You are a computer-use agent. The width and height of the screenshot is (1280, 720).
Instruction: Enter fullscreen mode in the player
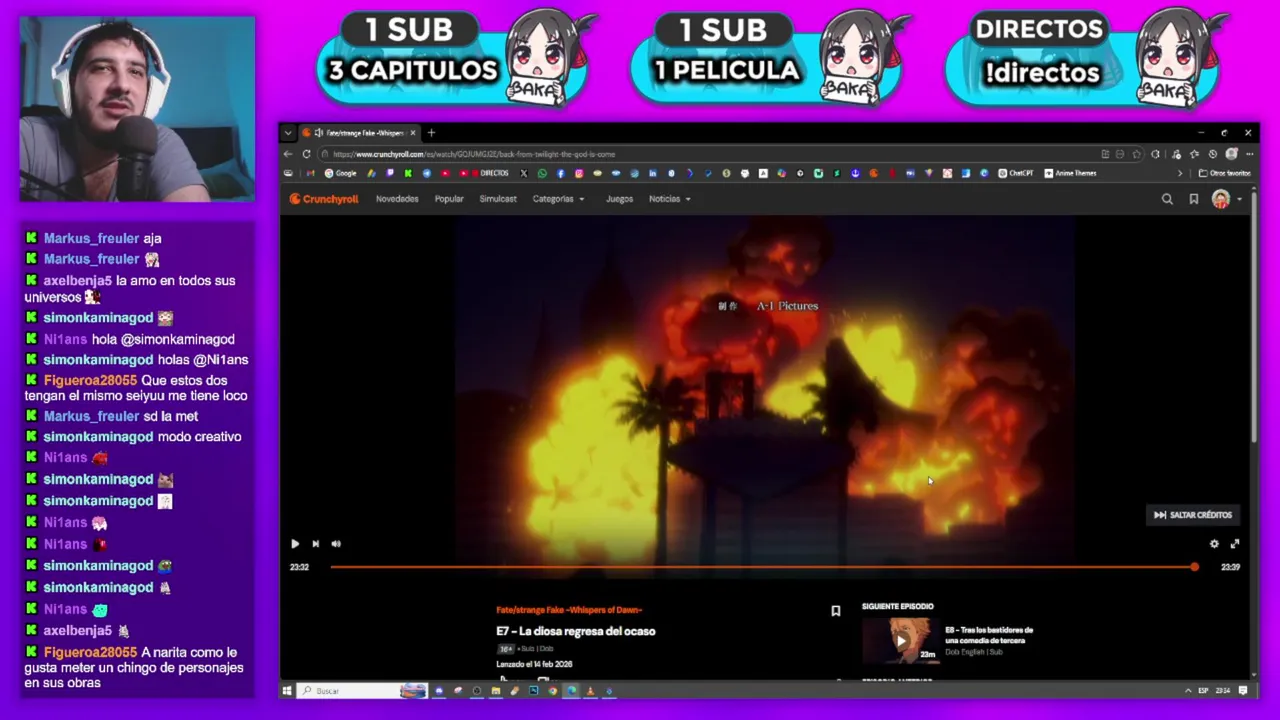tap(1235, 544)
